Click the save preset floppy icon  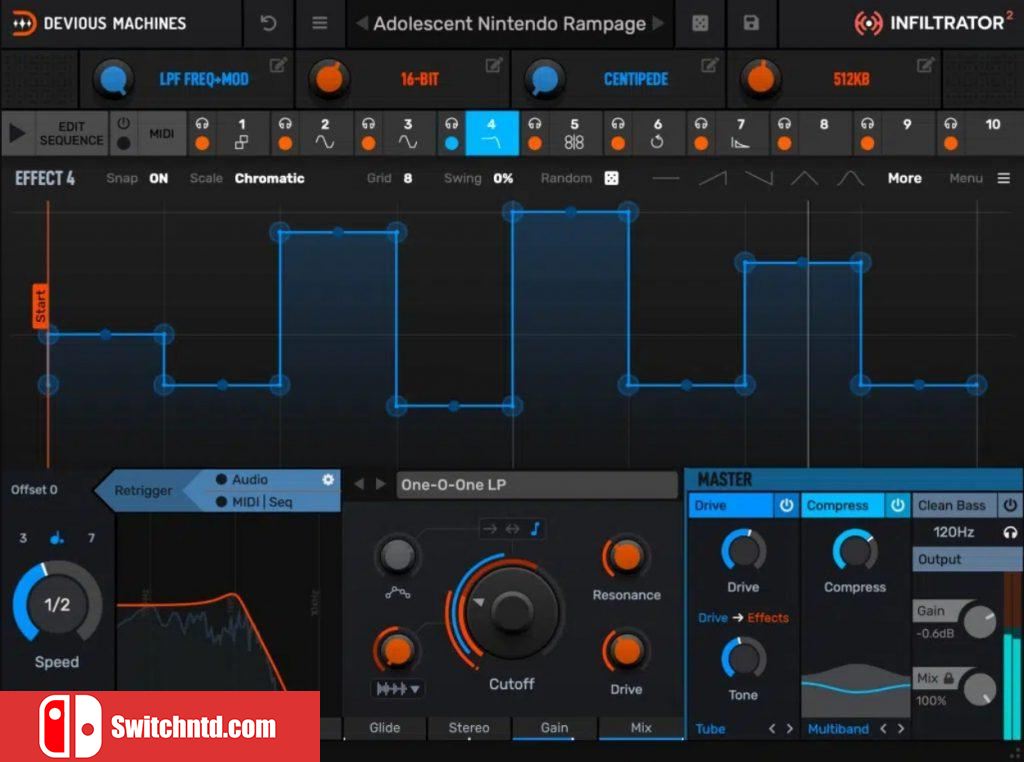(x=751, y=24)
